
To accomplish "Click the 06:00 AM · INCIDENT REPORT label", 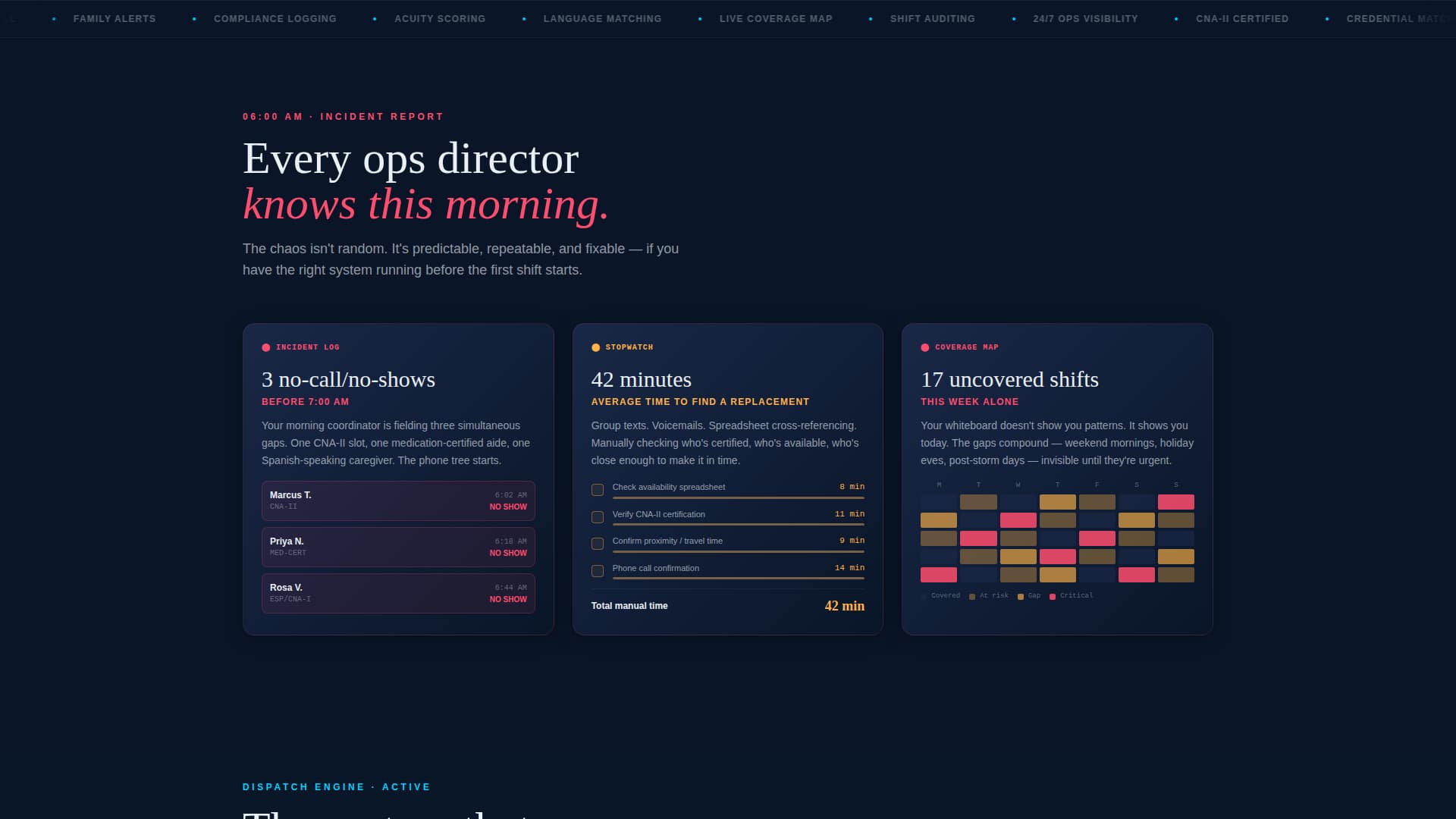I will click(343, 117).
